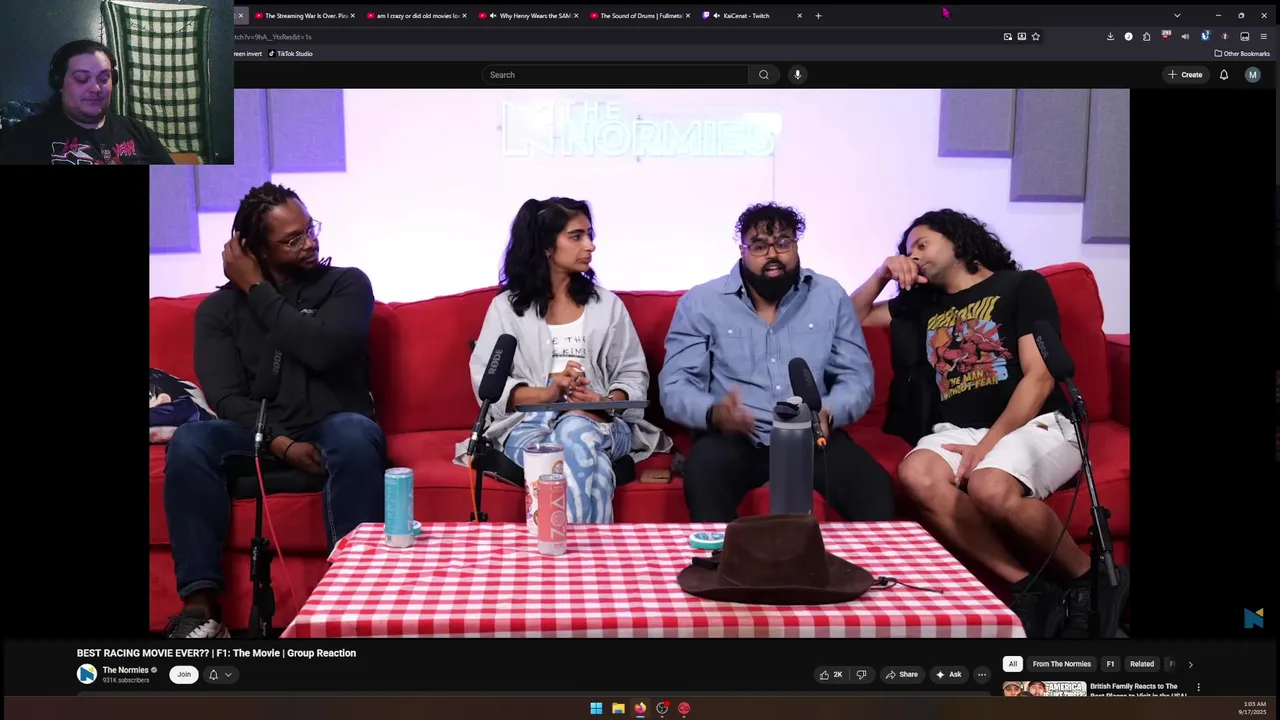The width and height of the screenshot is (1280, 720).
Task: Click the sidebar toggle toolbar icon
Action: pyautogui.click(x=1244, y=37)
